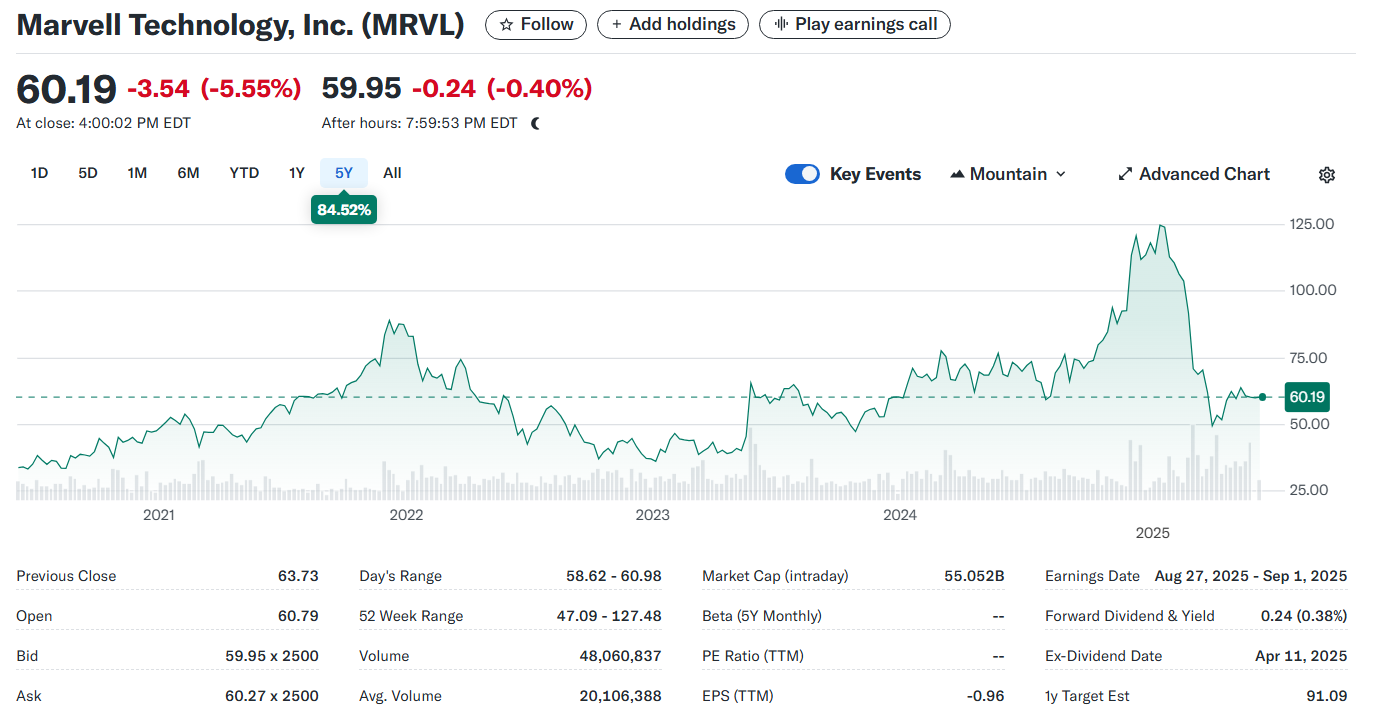
Task: Open the Mountain chart type dropdown
Action: click(x=1008, y=174)
